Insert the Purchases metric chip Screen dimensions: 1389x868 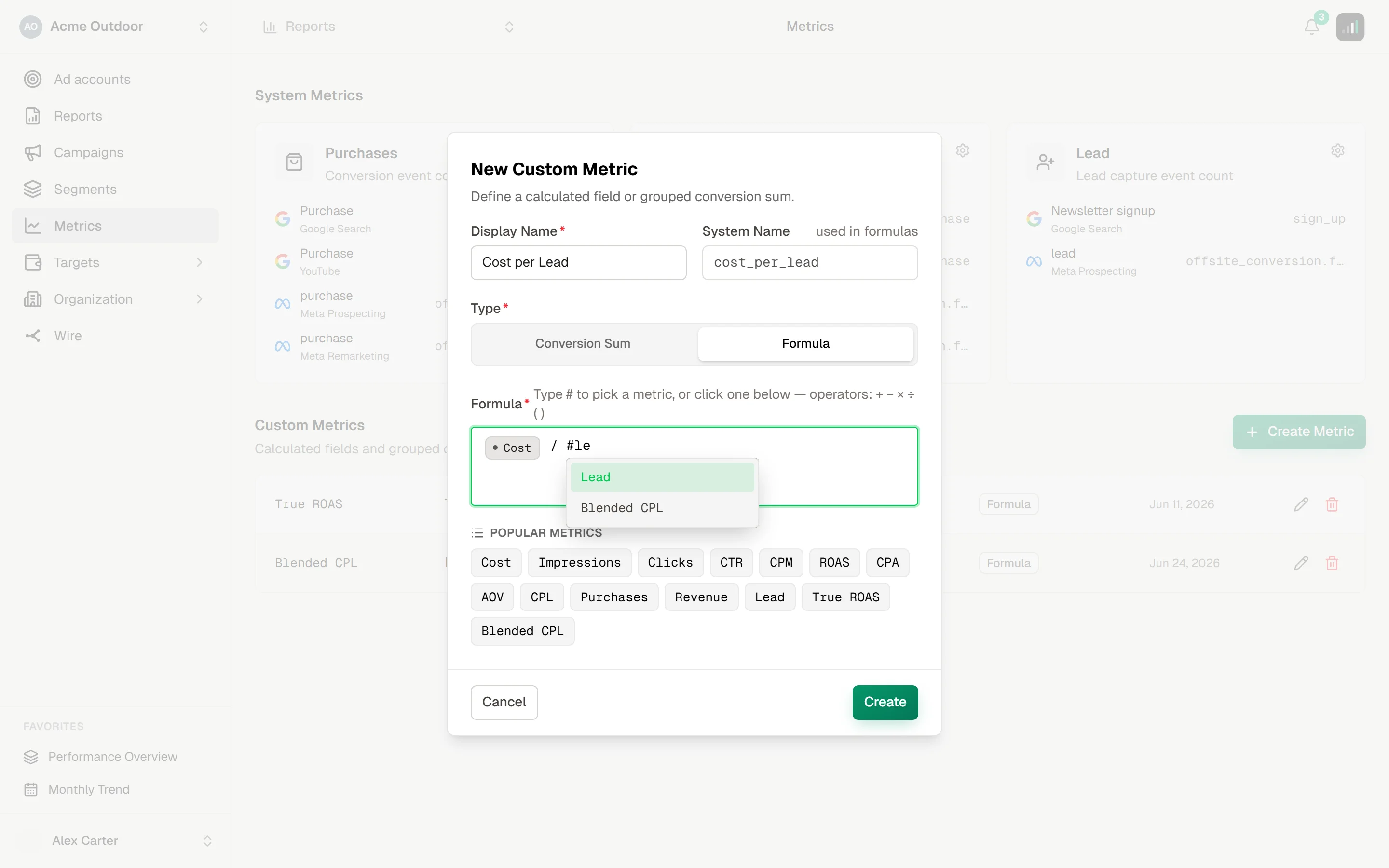point(614,597)
